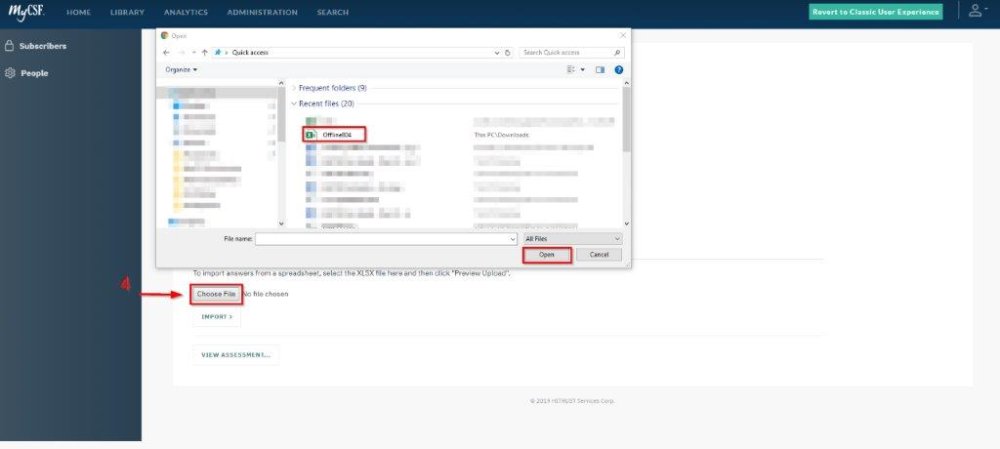Click the MyCSF logo
The width and height of the screenshot is (1000, 449).
click(26, 12)
